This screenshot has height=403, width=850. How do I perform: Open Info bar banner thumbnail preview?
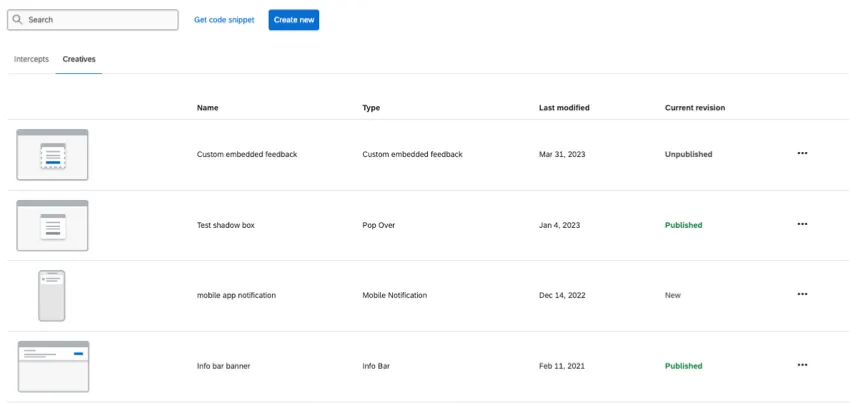tap(53, 366)
